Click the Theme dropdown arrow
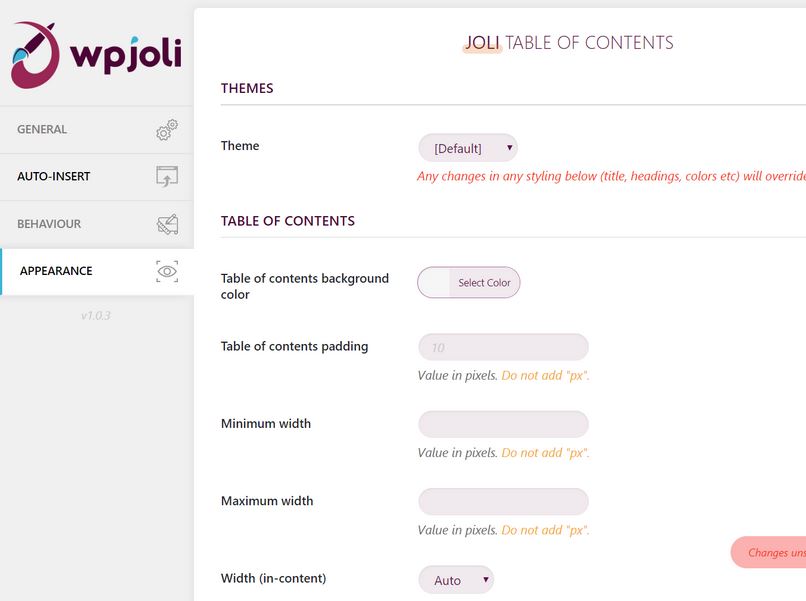Image resolution: width=806 pixels, height=601 pixels. [x=509, y=148]
